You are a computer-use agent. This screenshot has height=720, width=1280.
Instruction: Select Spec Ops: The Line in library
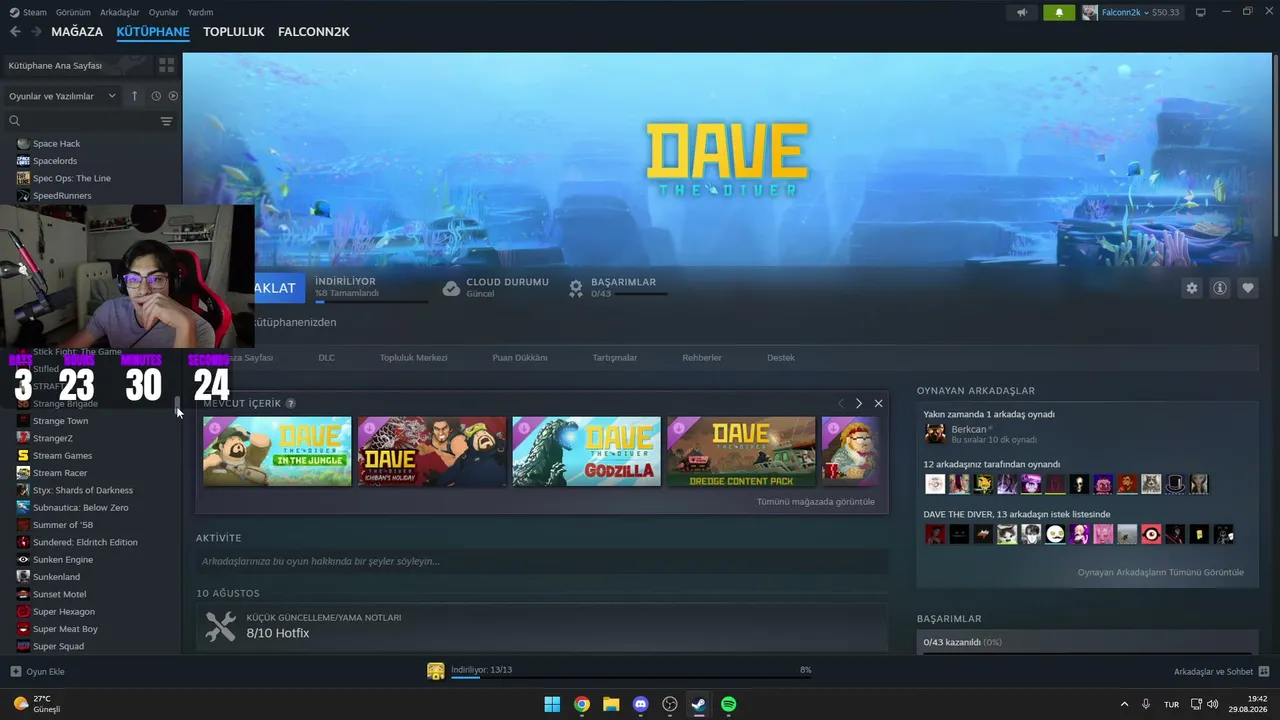pos(72,178)
